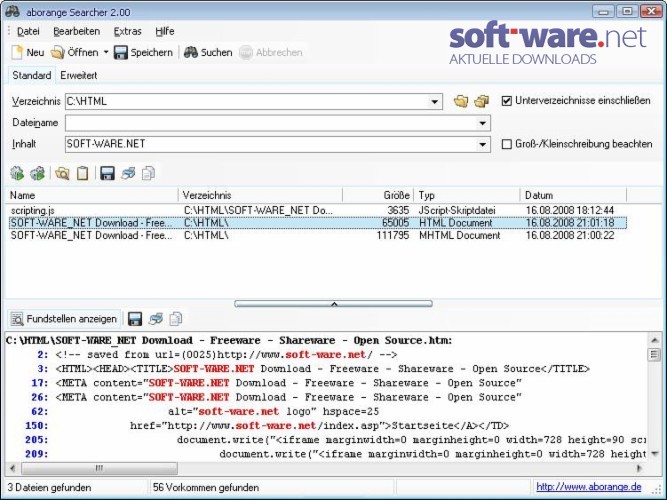Open the Datei menu
This screenshot has height=500, width=667.
point(28,31)
